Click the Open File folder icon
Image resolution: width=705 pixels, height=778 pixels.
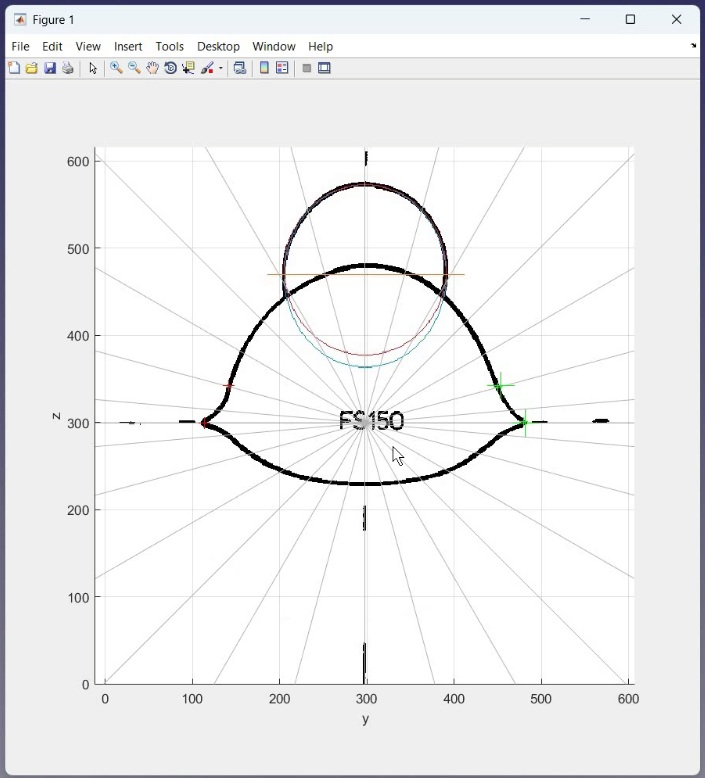point(31,68)
